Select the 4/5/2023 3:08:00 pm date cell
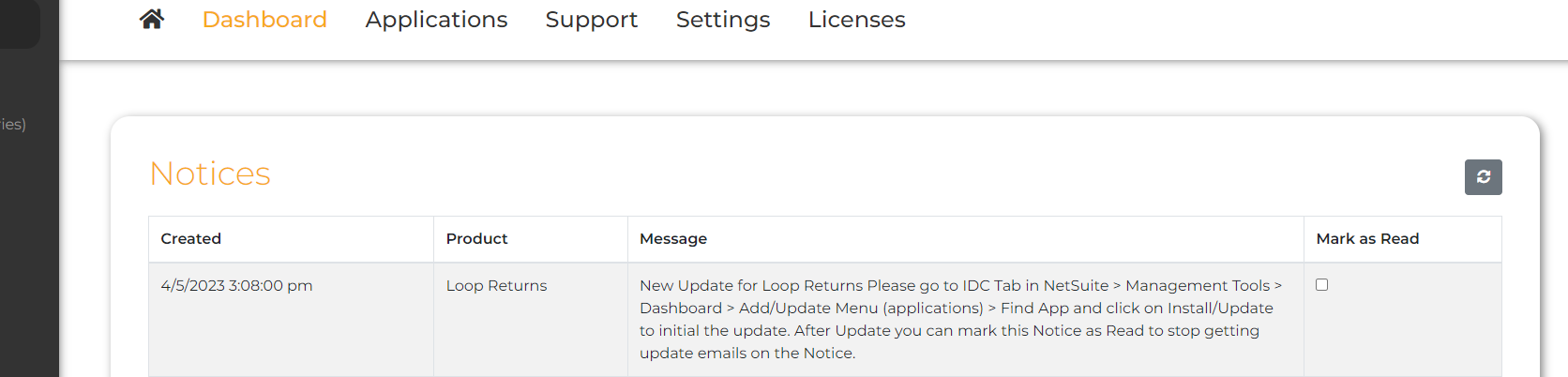 click(x=236, y=286)
